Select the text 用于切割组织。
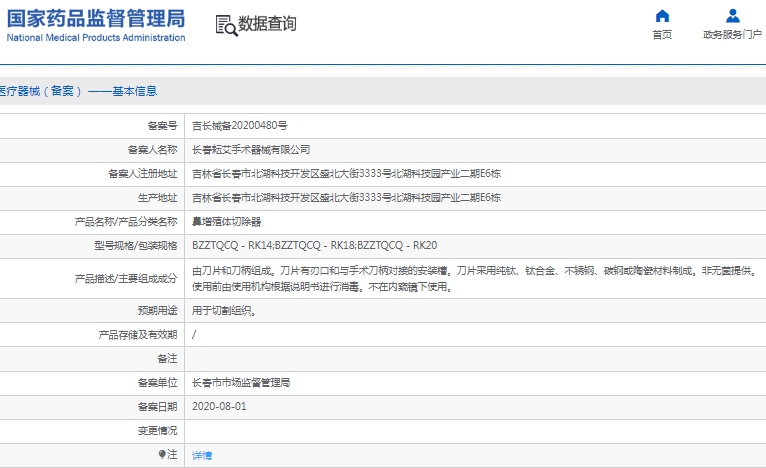Viewport: 766px width, 468px height. [224, 310]
